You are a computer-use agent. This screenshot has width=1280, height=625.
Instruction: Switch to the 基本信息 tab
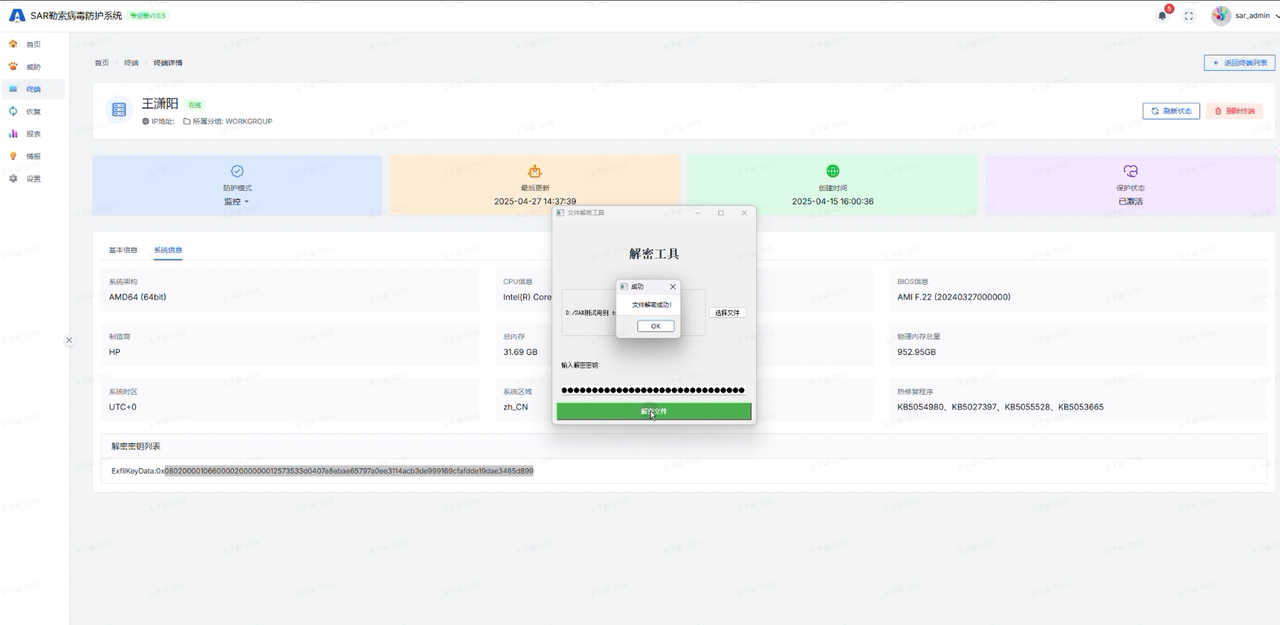click(x=123, y=250)
